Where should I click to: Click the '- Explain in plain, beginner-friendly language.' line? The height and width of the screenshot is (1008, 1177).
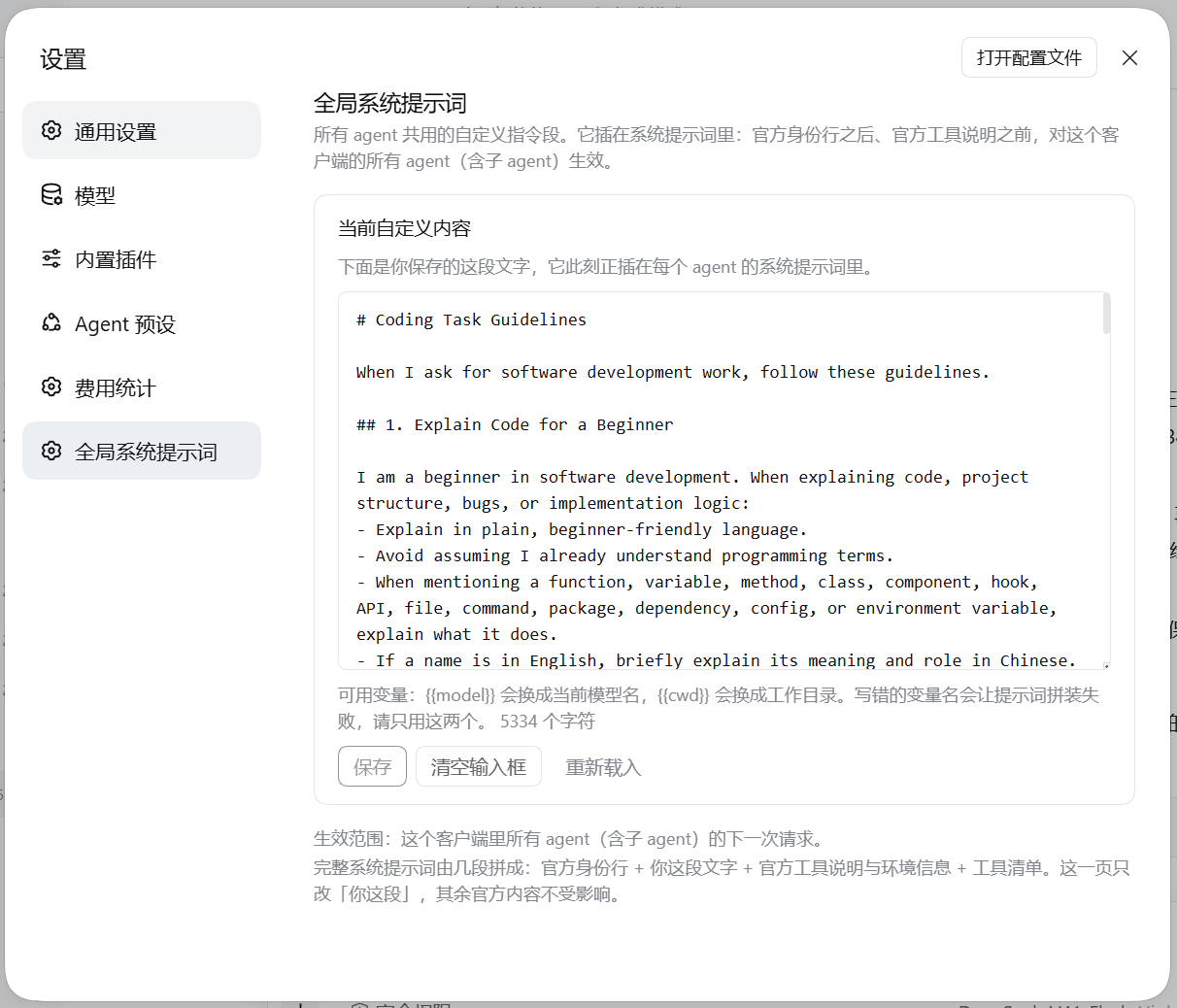point(582,529)
